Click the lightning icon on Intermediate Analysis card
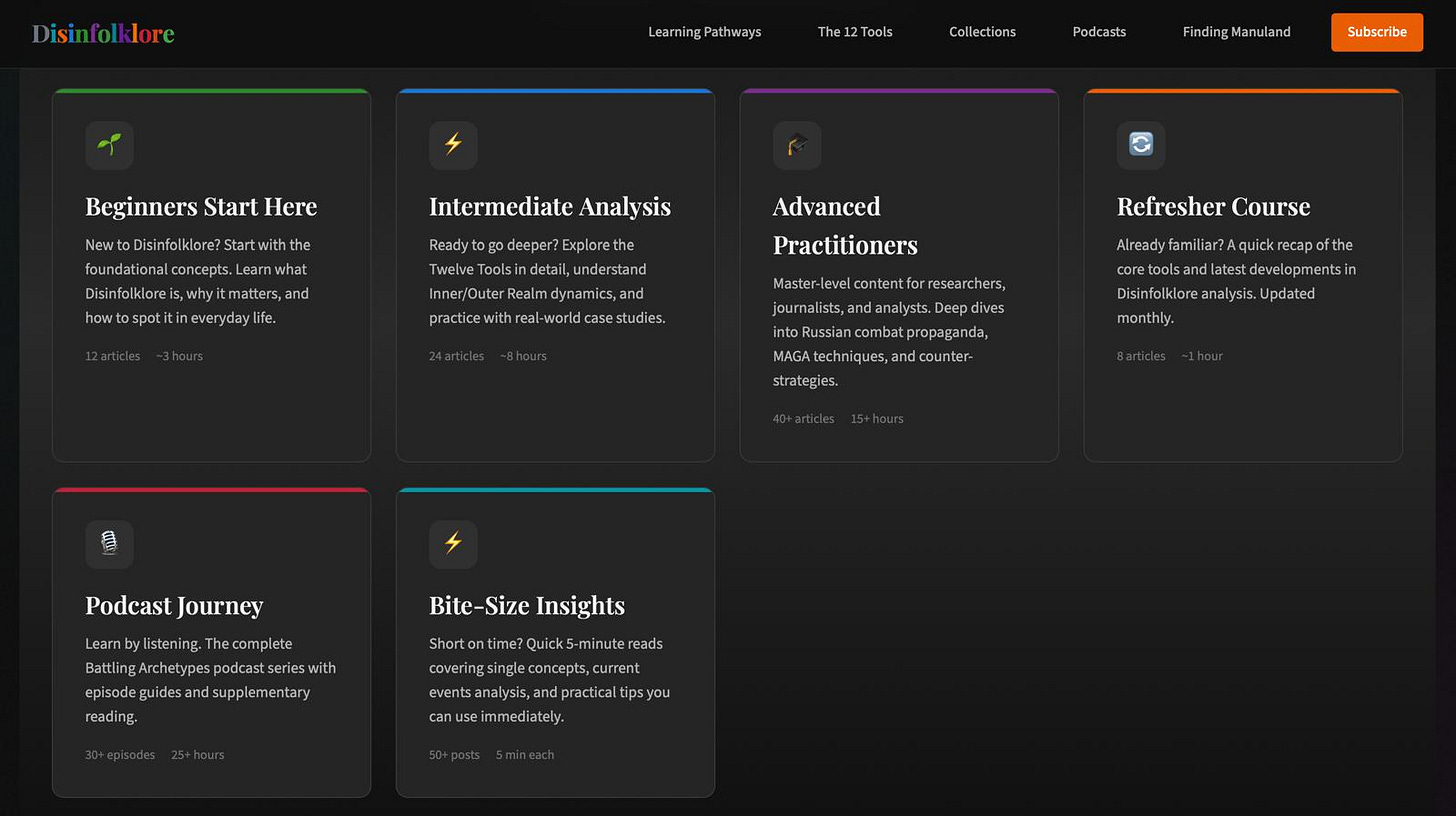 tap(453, 145)
